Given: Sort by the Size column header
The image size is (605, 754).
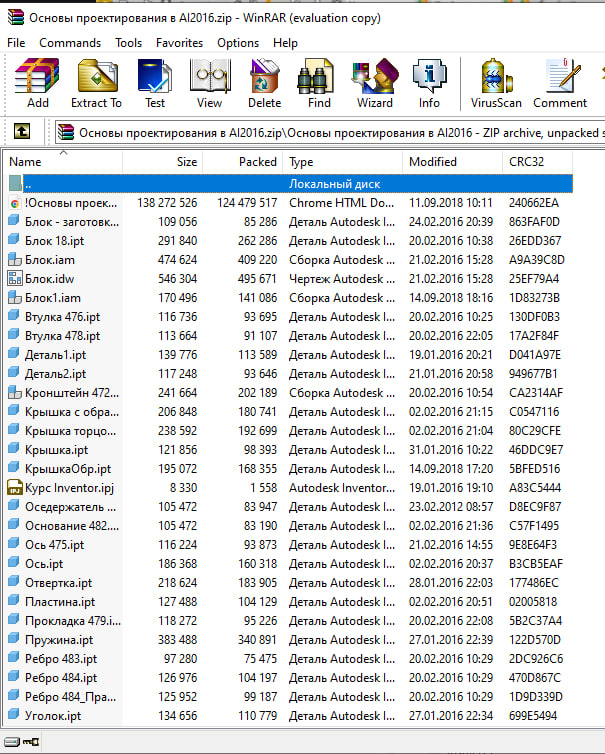Looking at the screenshot, I should [163, 162].
